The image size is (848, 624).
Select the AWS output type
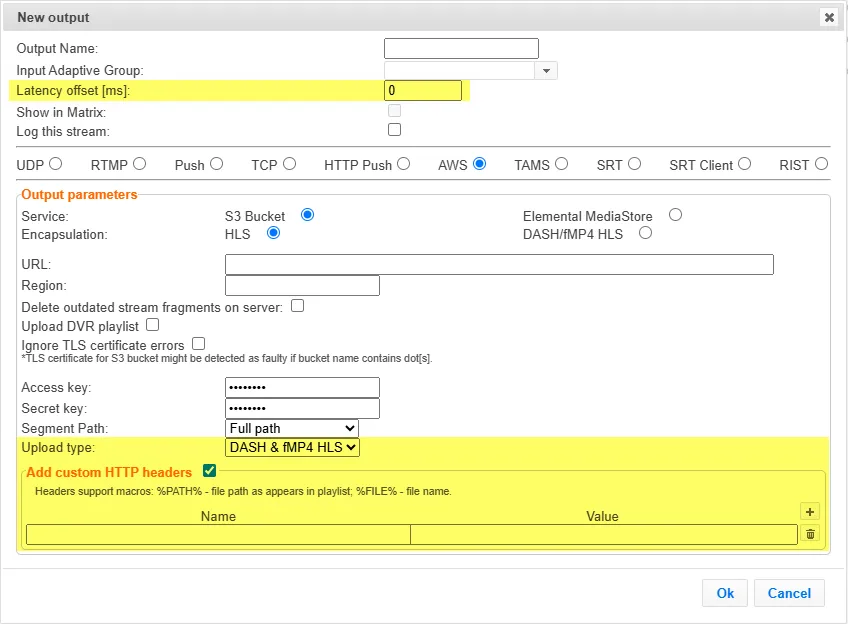pyautogui.click(x=479, y=164)
